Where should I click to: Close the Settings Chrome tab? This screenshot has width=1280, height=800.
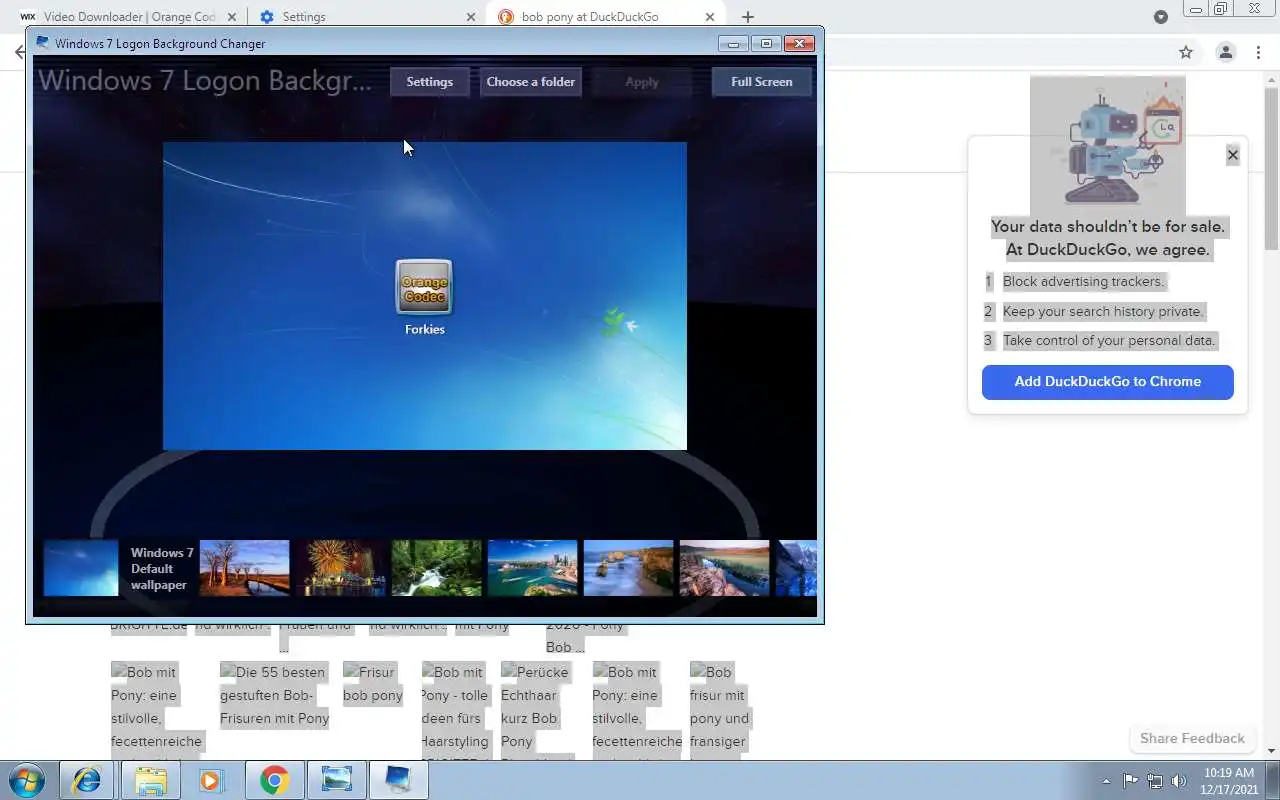(x=472, y=17)
